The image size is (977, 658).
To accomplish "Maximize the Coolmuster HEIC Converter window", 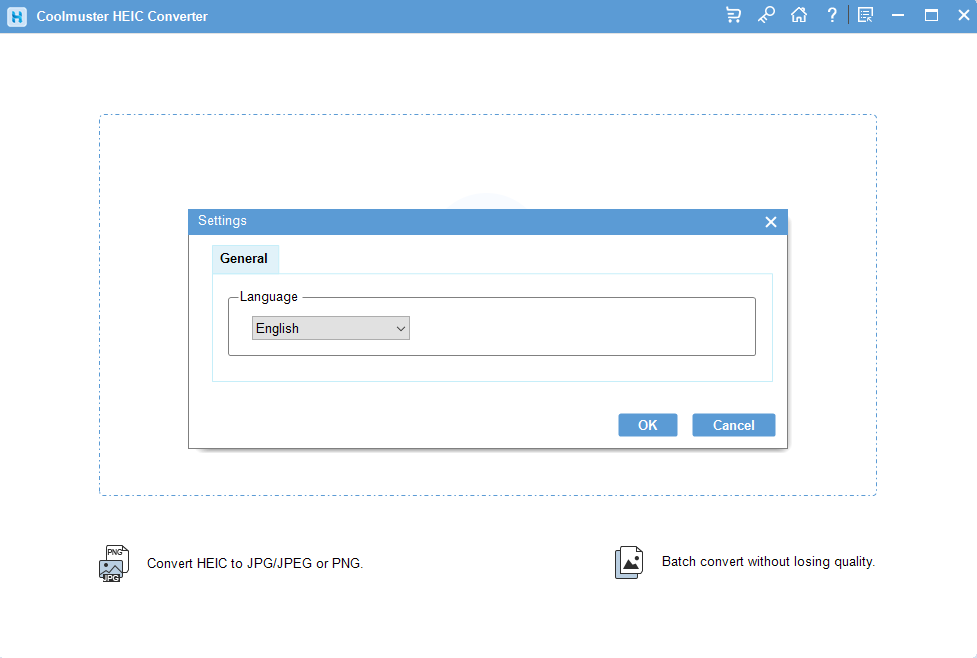I will 931,16.
